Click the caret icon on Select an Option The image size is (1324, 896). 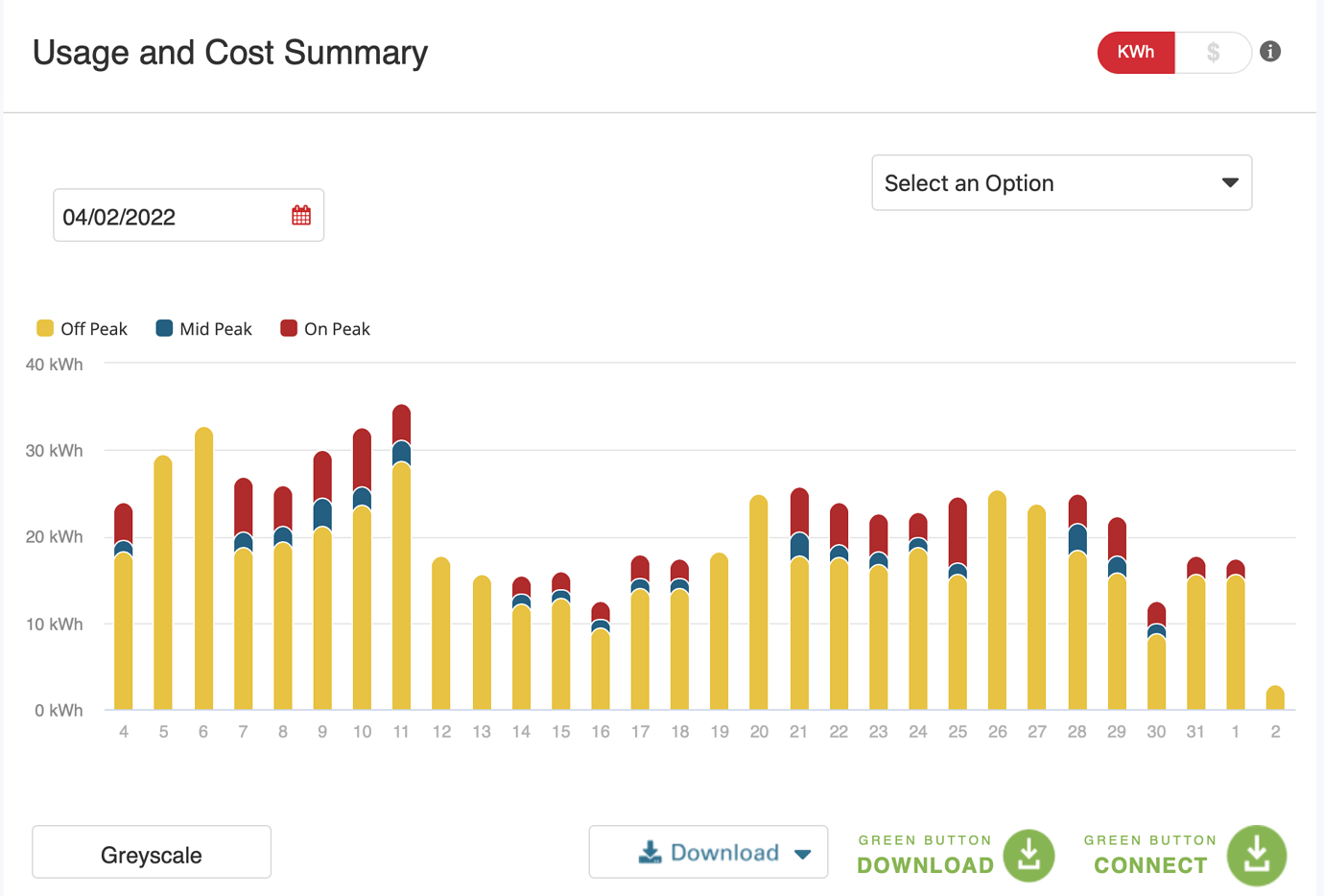click(1229, 182)
